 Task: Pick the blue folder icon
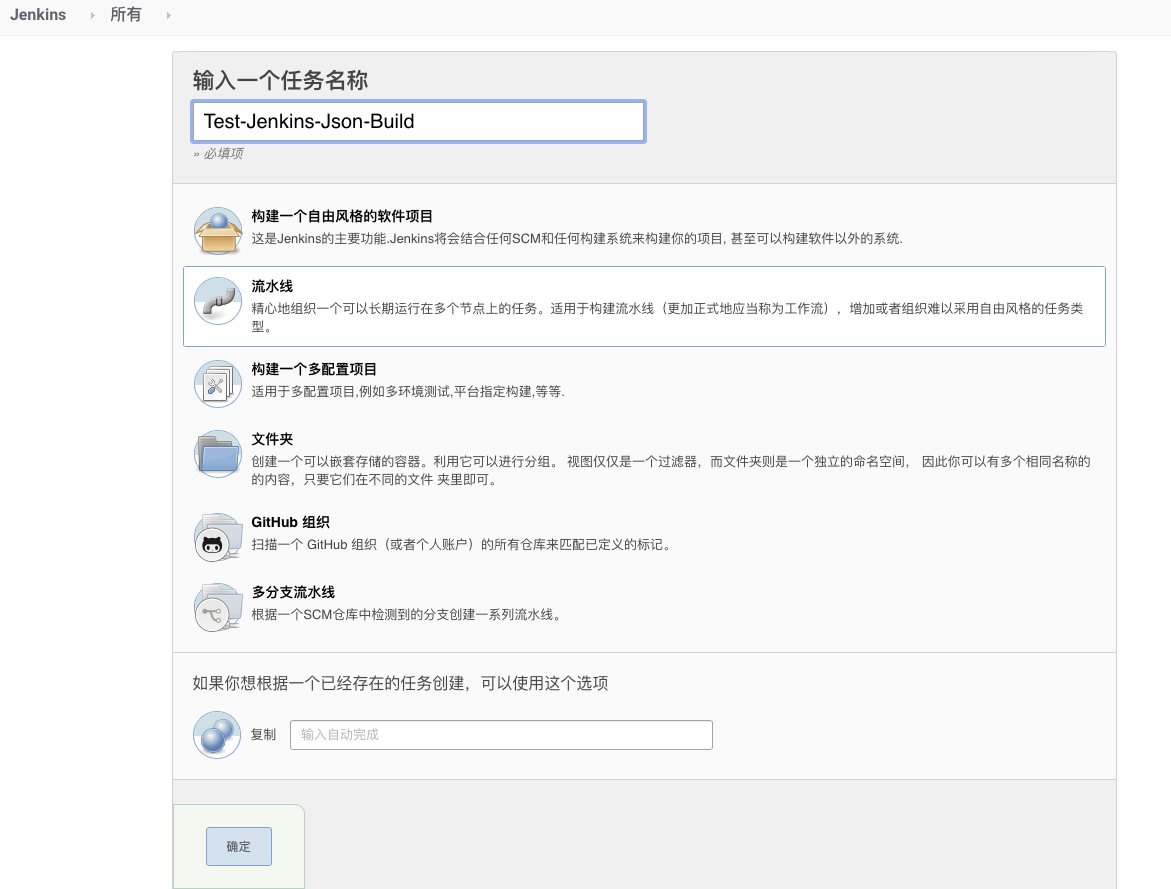(217, 454)
